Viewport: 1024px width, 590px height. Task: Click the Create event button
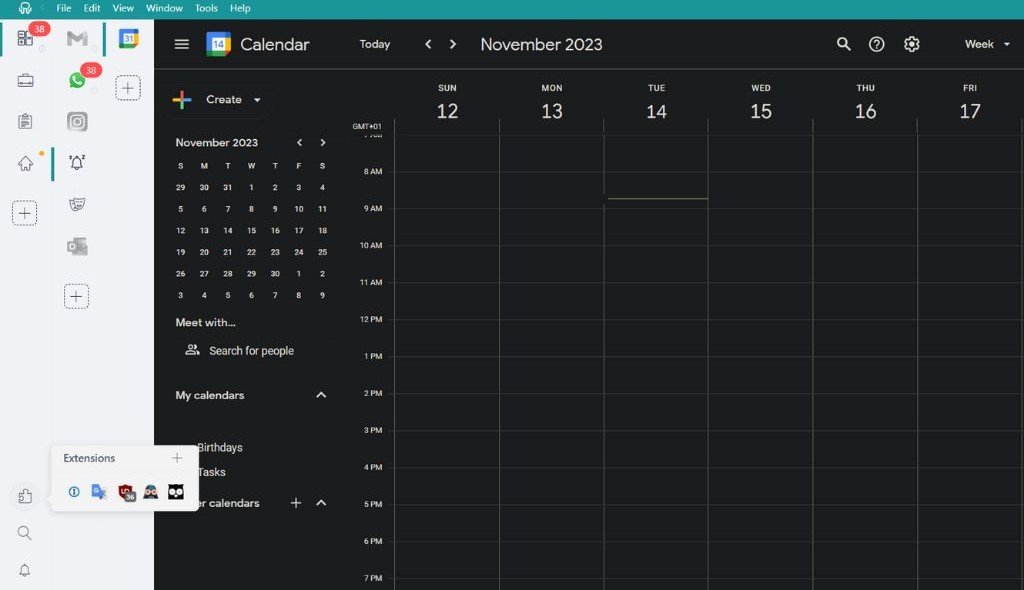[x=217, y=100]
